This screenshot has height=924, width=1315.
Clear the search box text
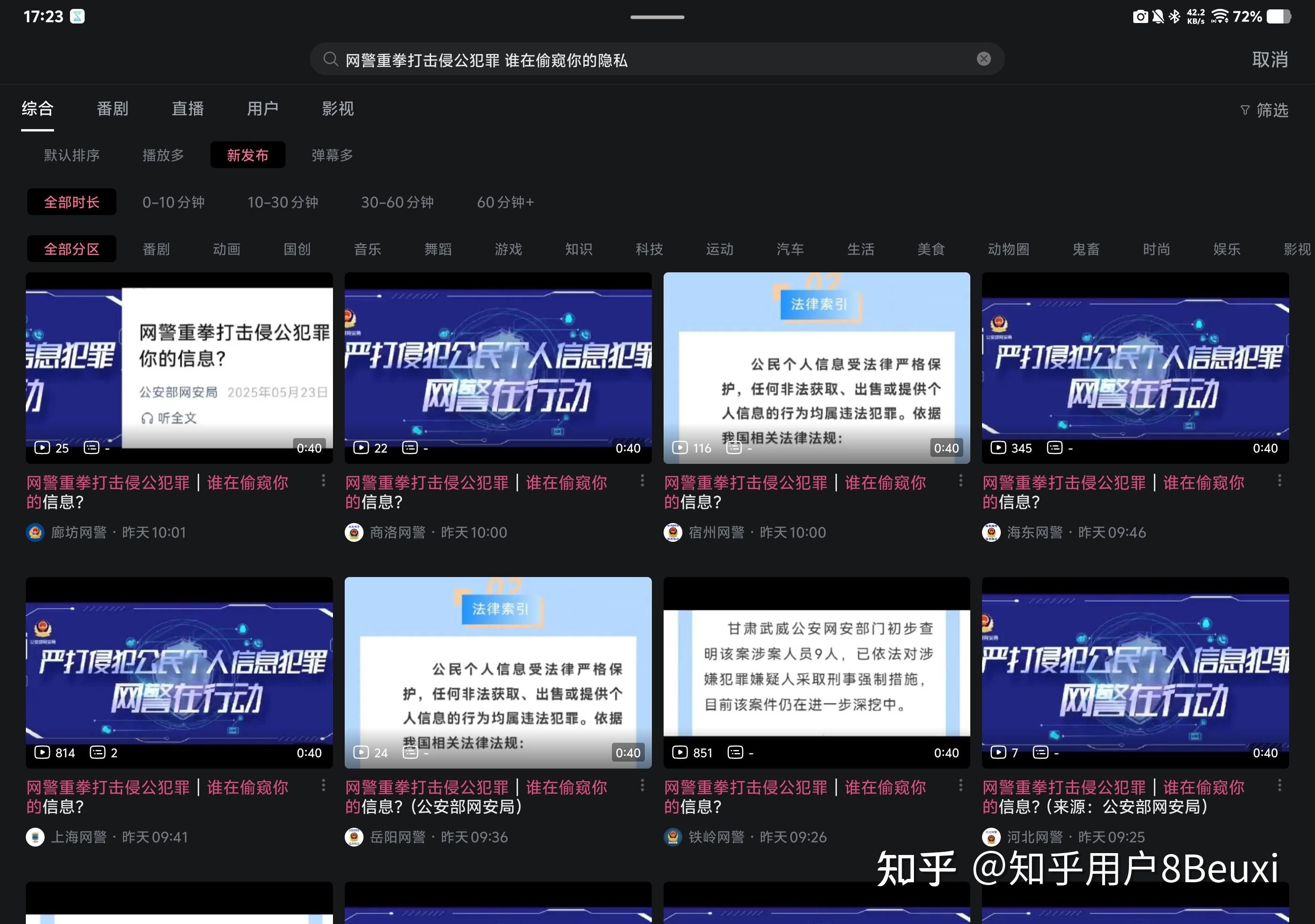tap(983, 59)
